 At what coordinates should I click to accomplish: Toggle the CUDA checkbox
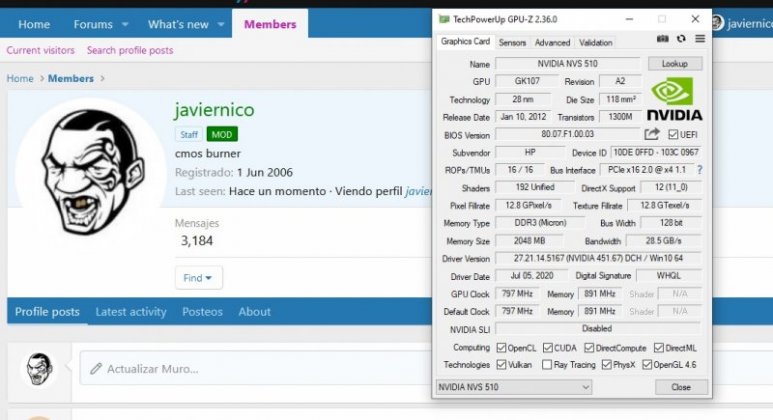pyautogui.click(x=548, y=348)
